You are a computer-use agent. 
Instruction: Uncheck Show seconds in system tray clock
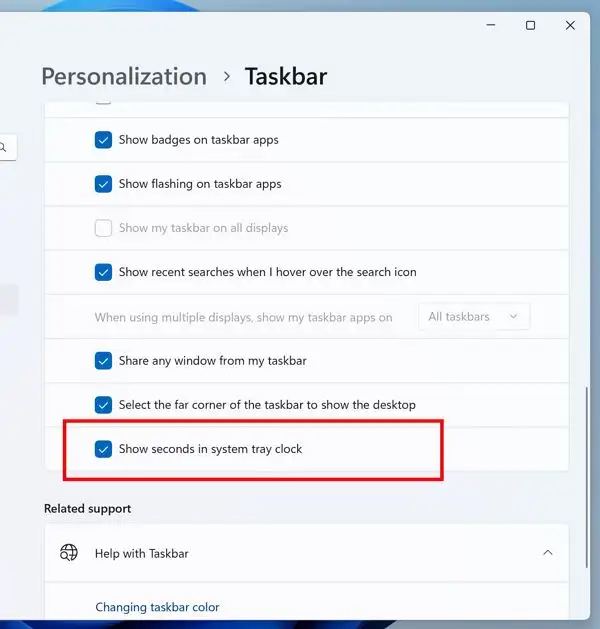pyautogui.click(x=103, y=449)
